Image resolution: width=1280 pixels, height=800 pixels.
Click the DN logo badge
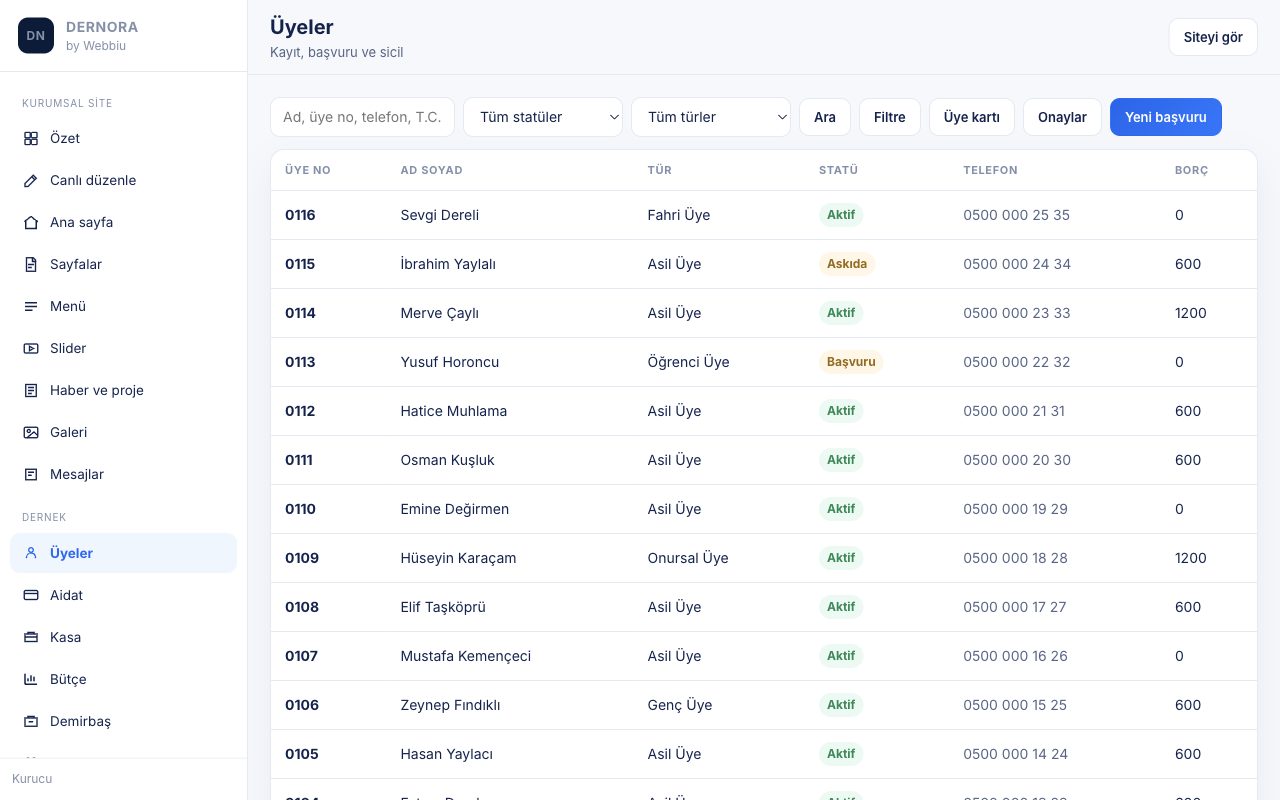pyautogui.click(x=36, y=36)
